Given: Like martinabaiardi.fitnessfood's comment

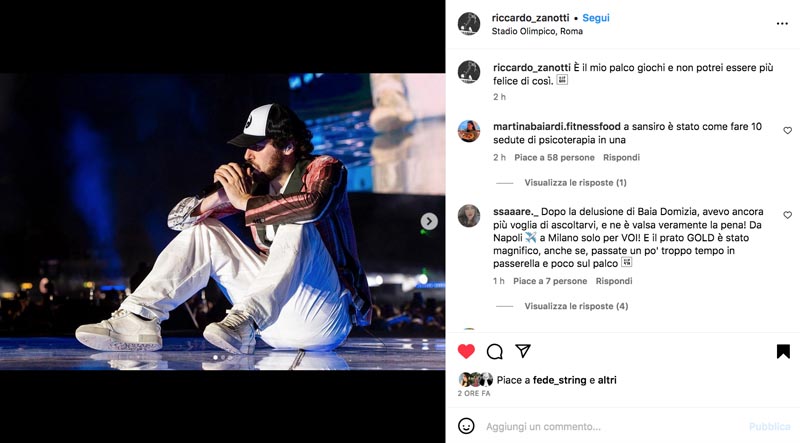Looking at the screenshot, I should tap(787, 131).
